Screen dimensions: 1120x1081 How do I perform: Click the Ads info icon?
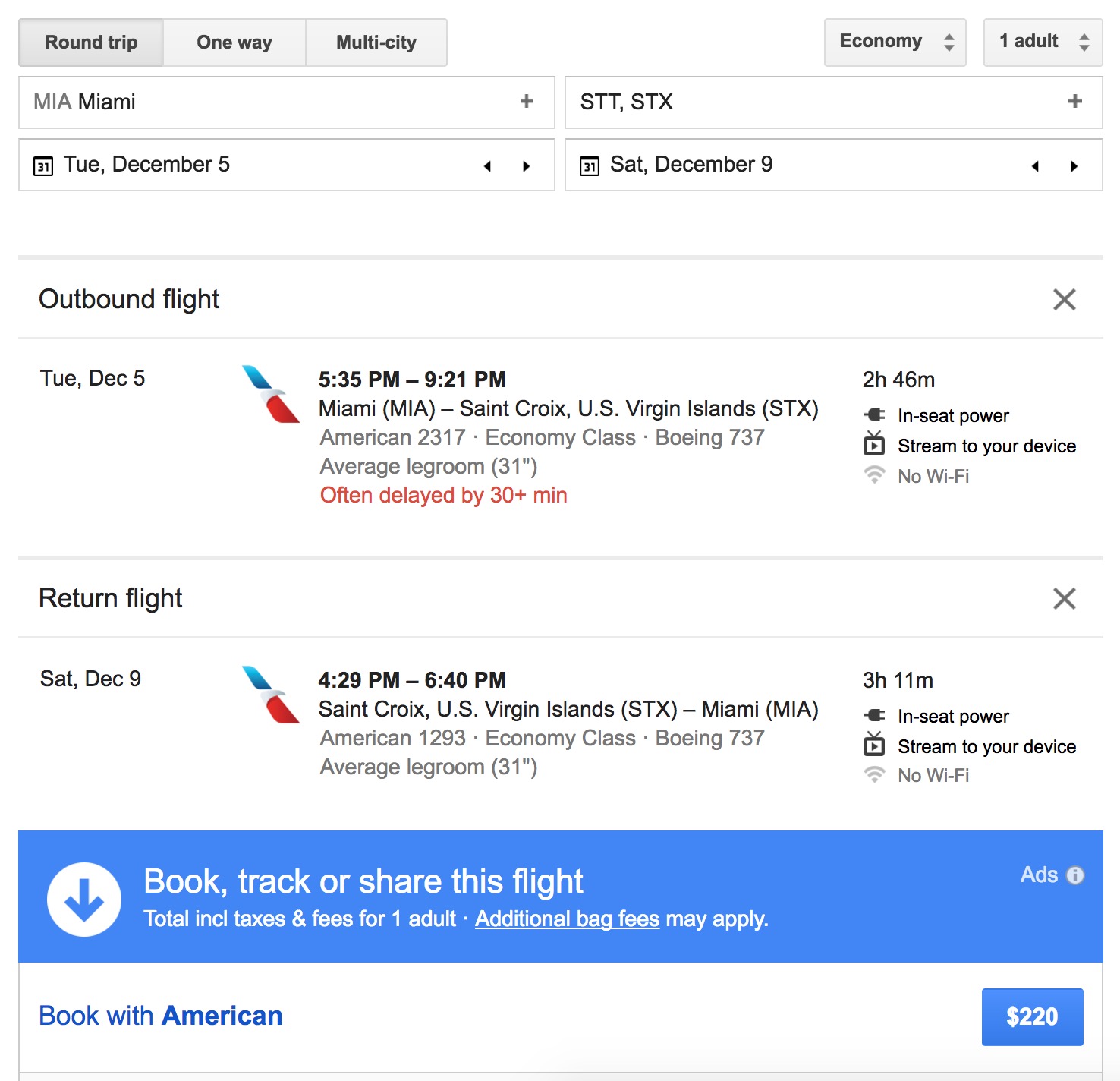coord(1075,875)
